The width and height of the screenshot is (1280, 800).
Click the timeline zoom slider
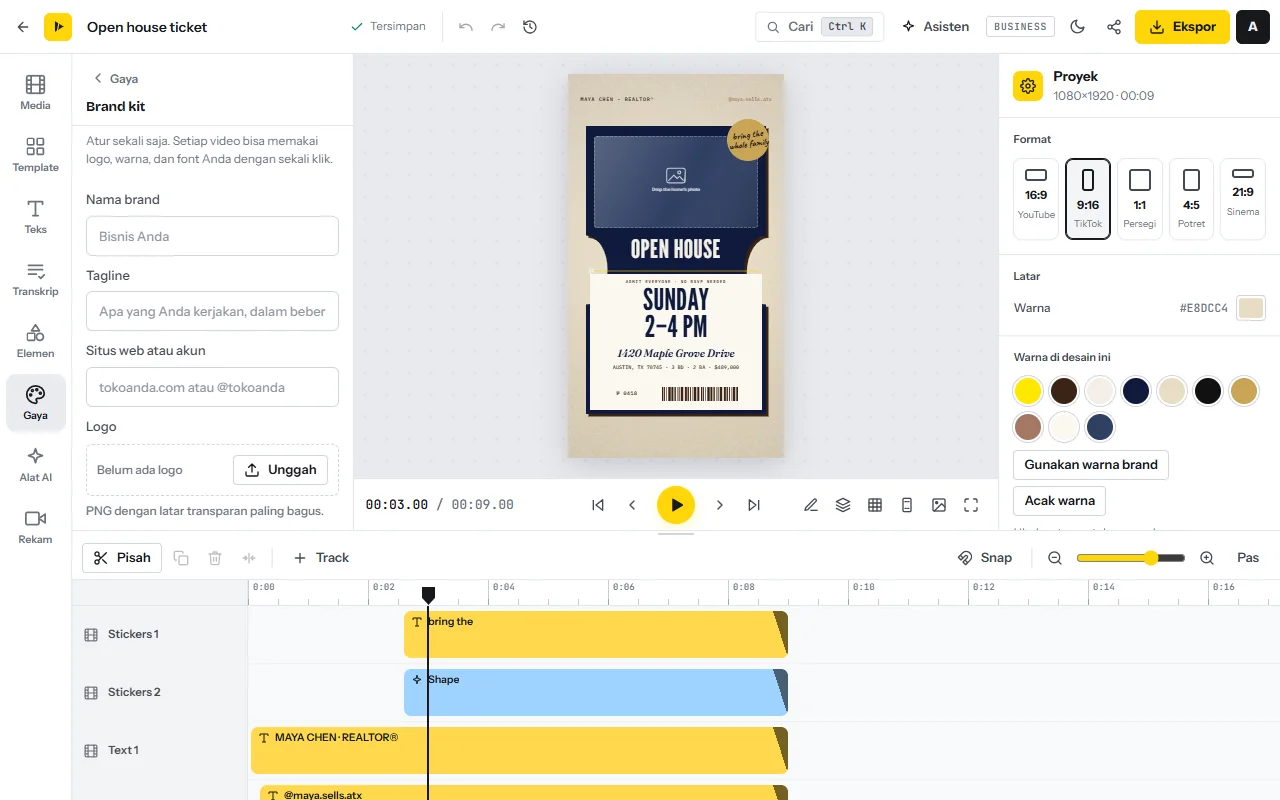tap(1131, 558)
